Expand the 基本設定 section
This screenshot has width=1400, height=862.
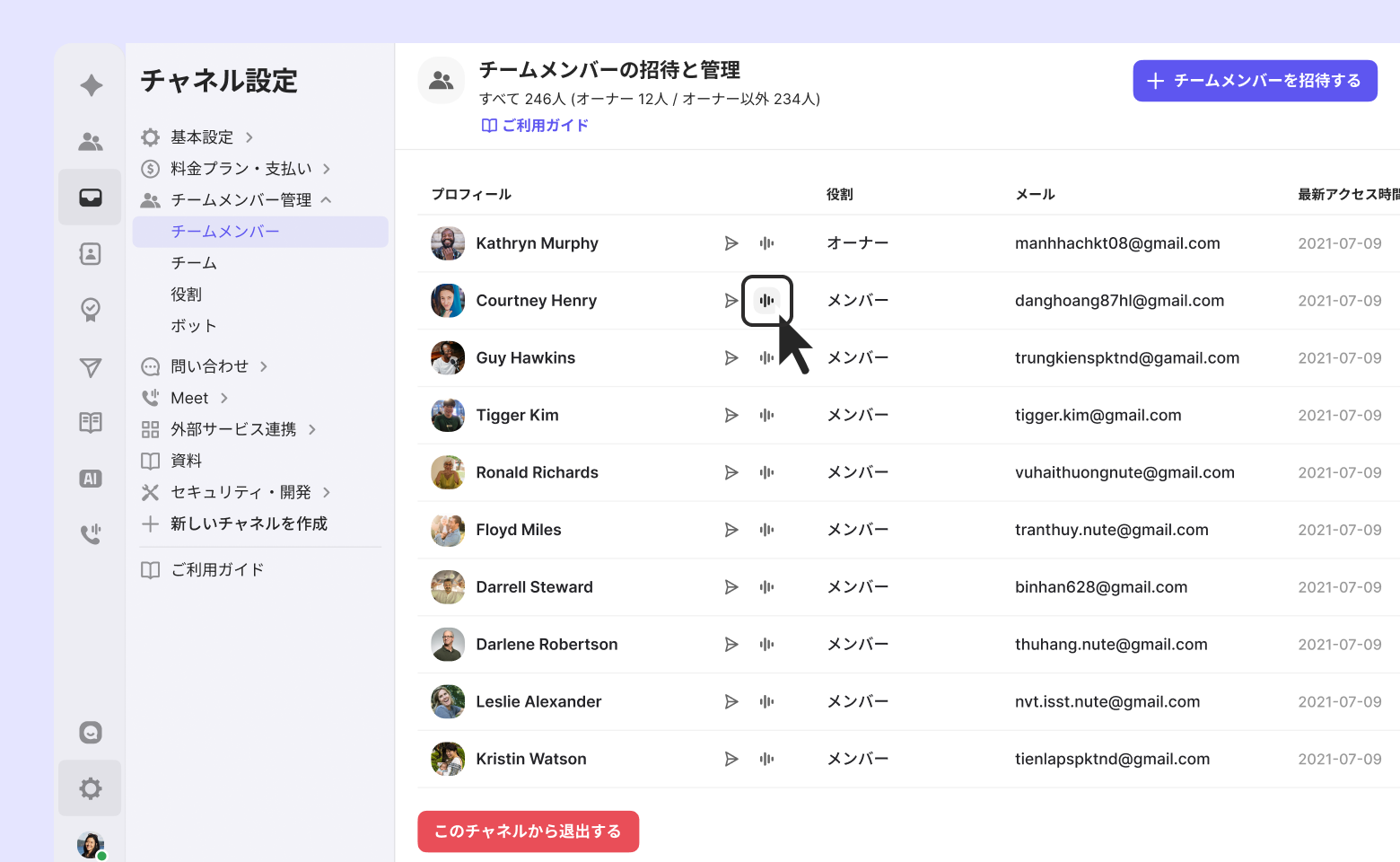[203, 137]
